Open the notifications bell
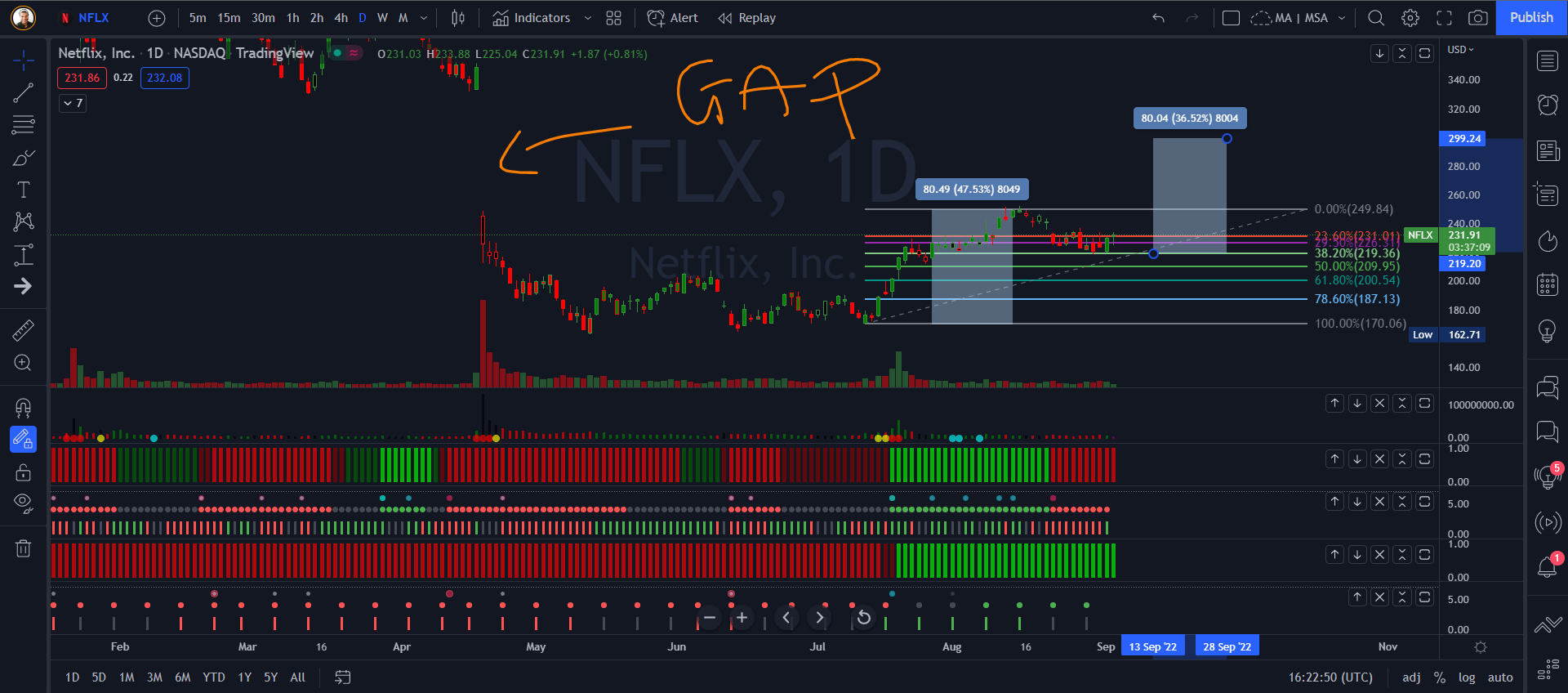 point(1548,566)
